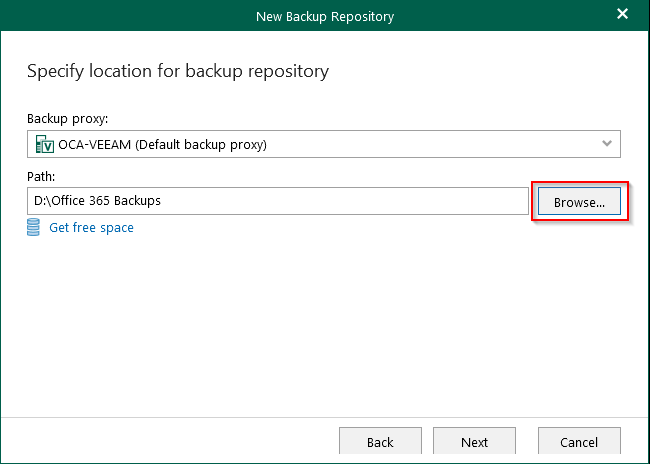The height and width of the screenshot is (464, 650).
Task: Open the Backup proxy dropdown
Action: (x=324, y=144)
